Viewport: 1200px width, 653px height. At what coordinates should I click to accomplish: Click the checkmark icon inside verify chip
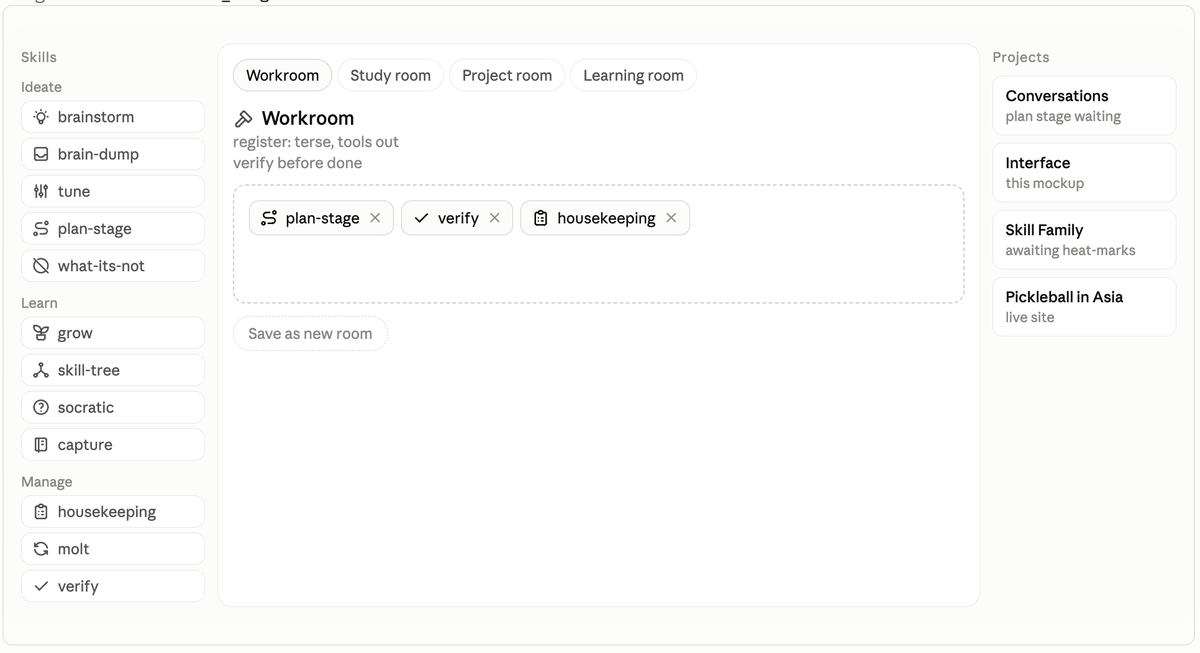coord(421,218)
